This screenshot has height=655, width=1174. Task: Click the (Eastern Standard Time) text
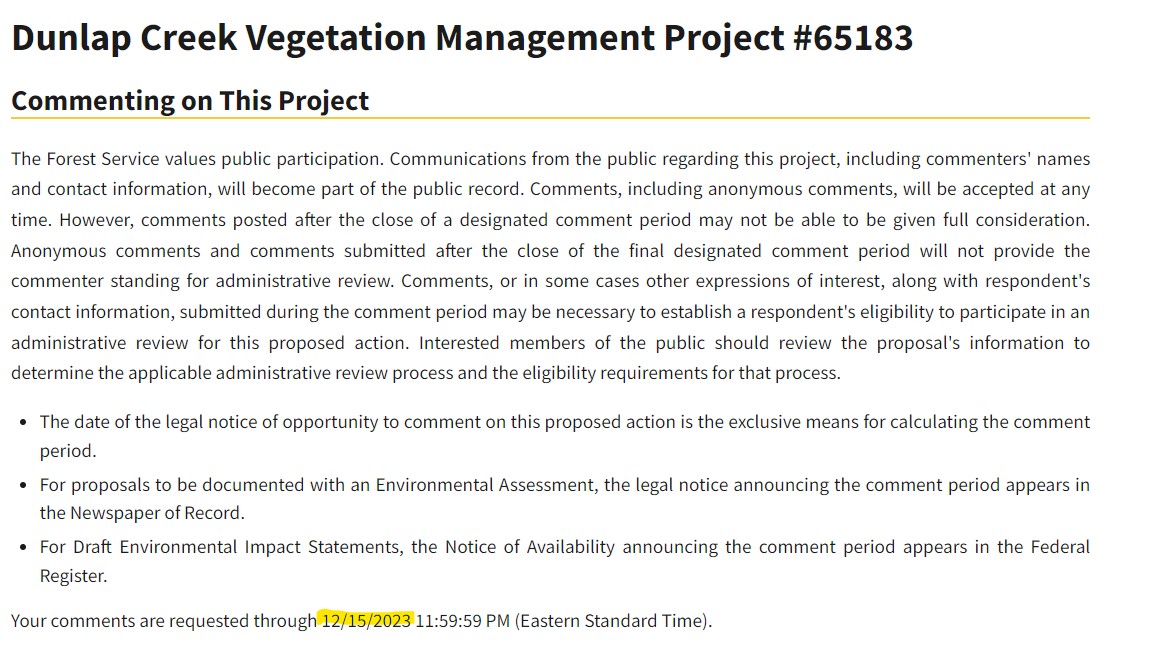coord(612,621)
